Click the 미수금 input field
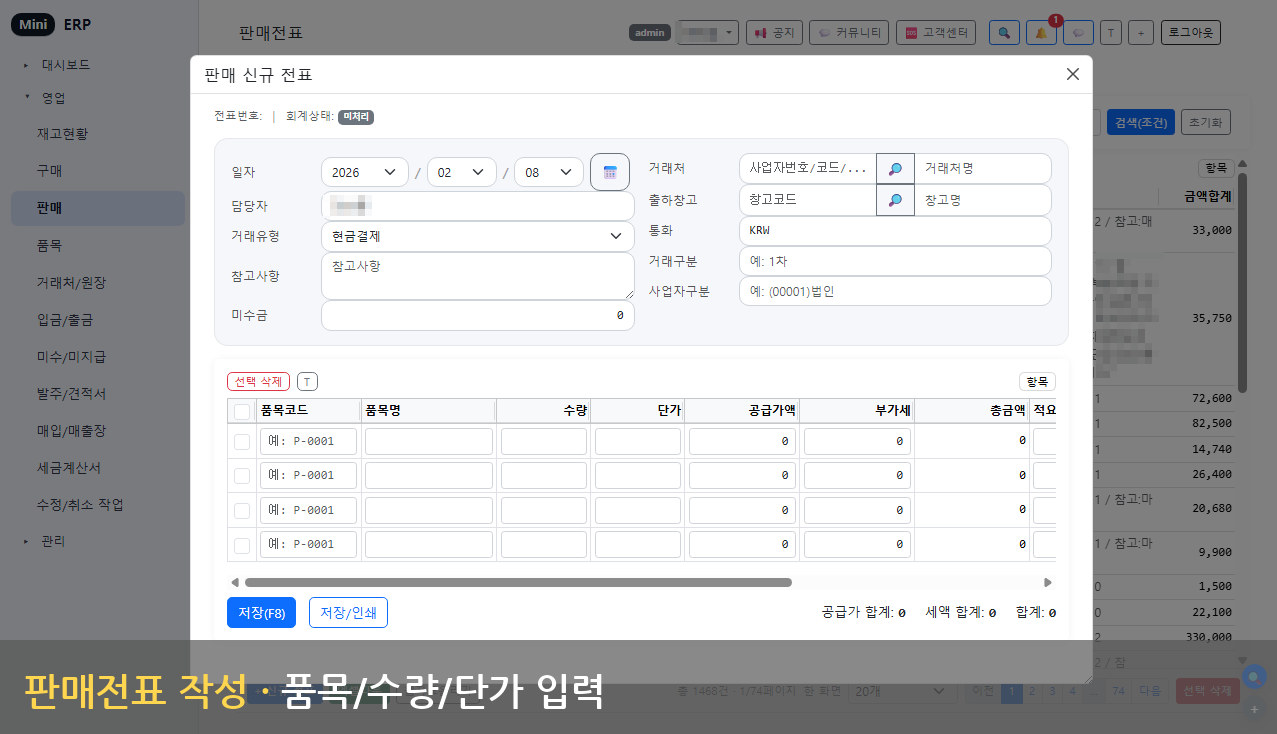This screenshot has width=1277, height=734. (x=478, y=315)
